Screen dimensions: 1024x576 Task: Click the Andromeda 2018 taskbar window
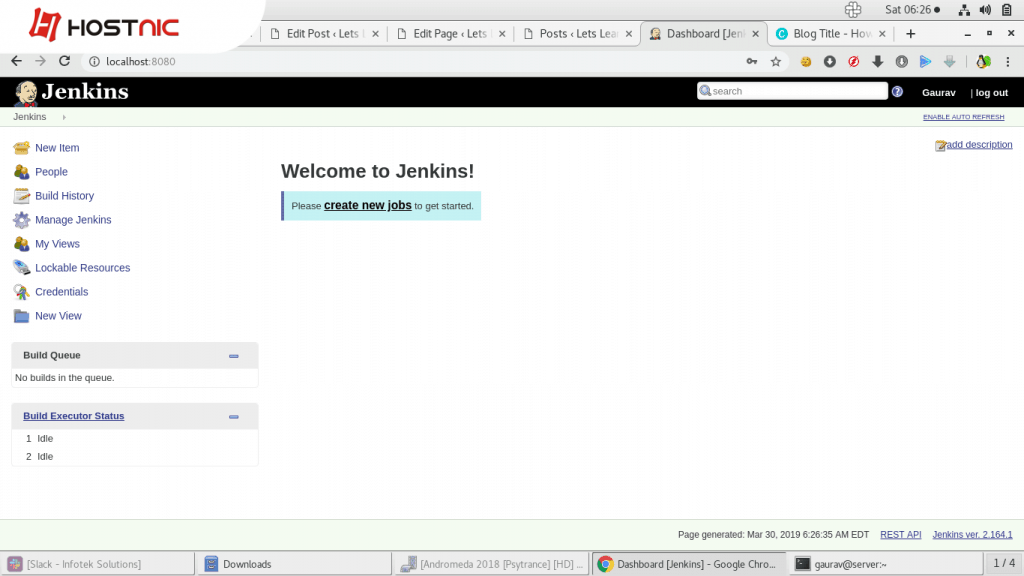click(491, 564)
